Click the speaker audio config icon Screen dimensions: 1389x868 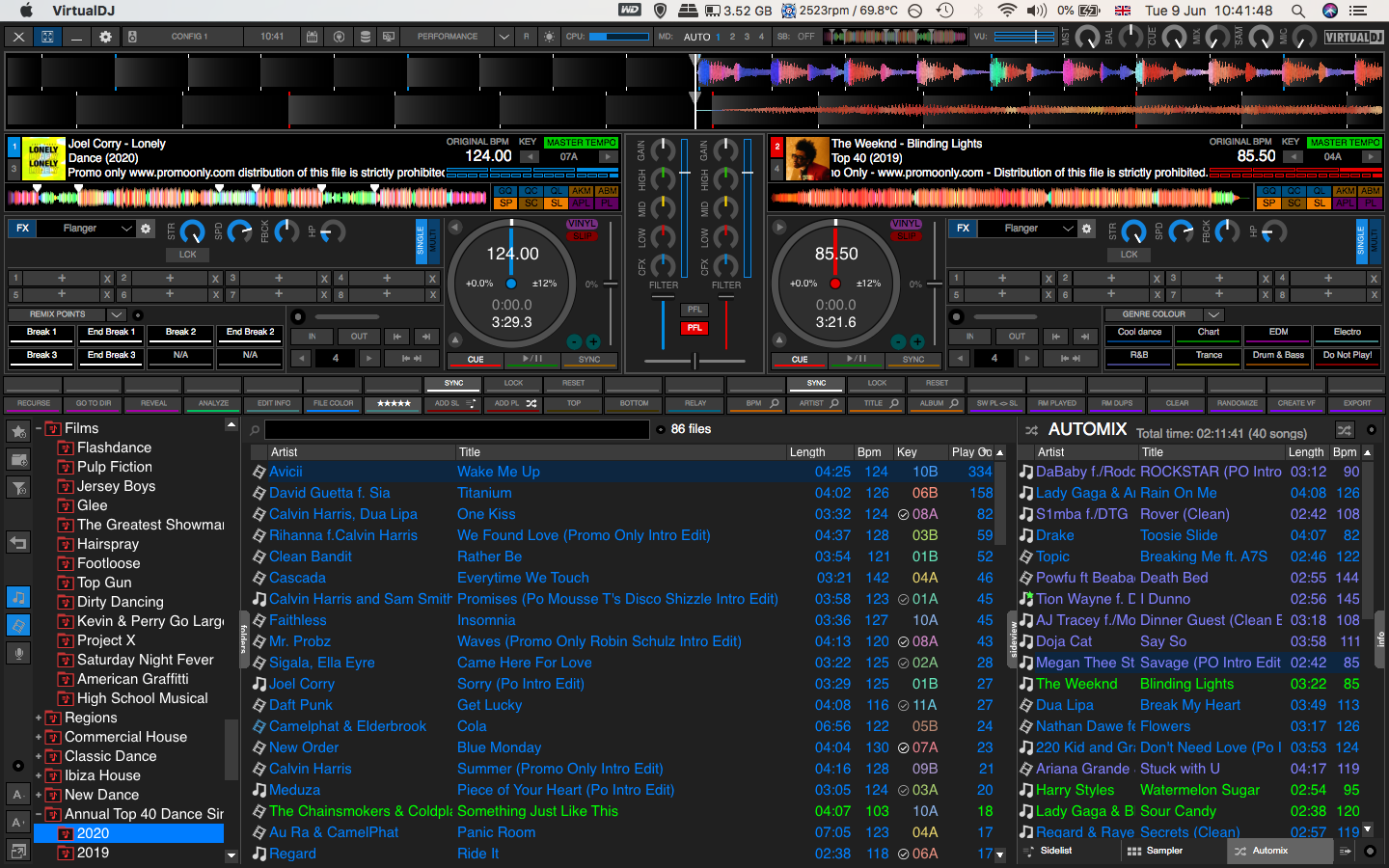click(132, 37)
